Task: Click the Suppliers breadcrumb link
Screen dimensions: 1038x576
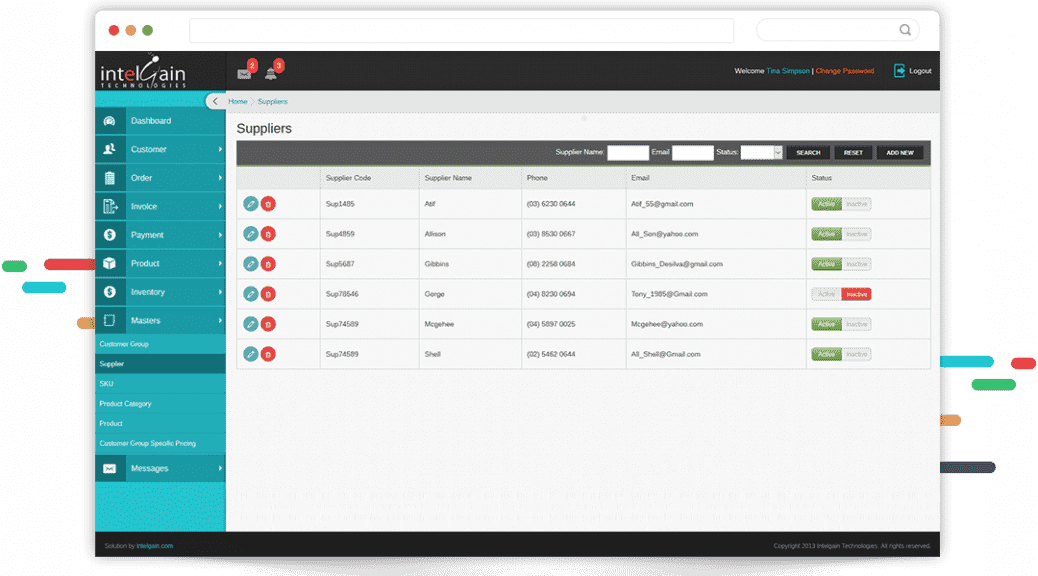Action: (272, 101)
